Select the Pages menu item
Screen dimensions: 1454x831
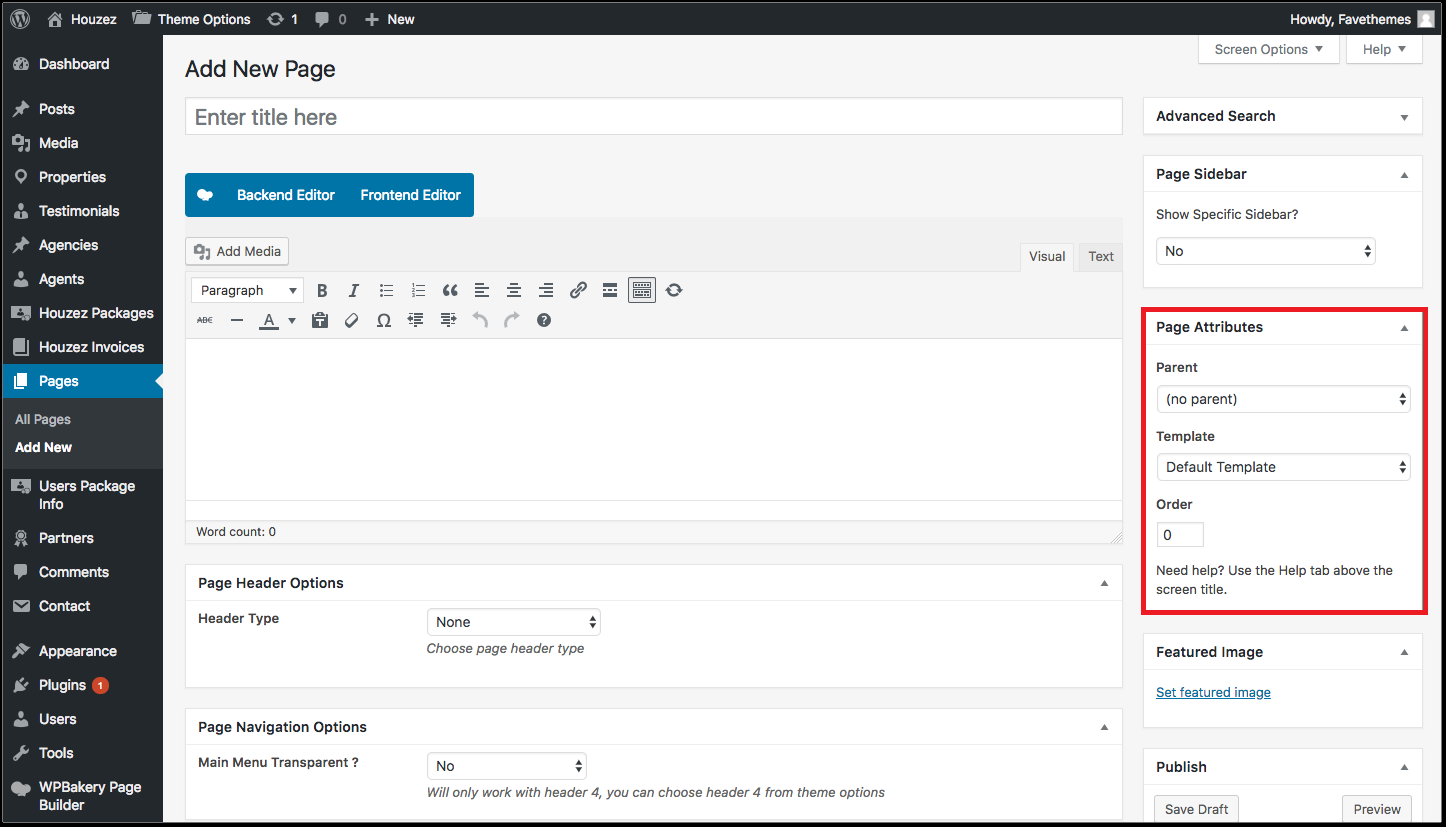click(x=81, y=381)
